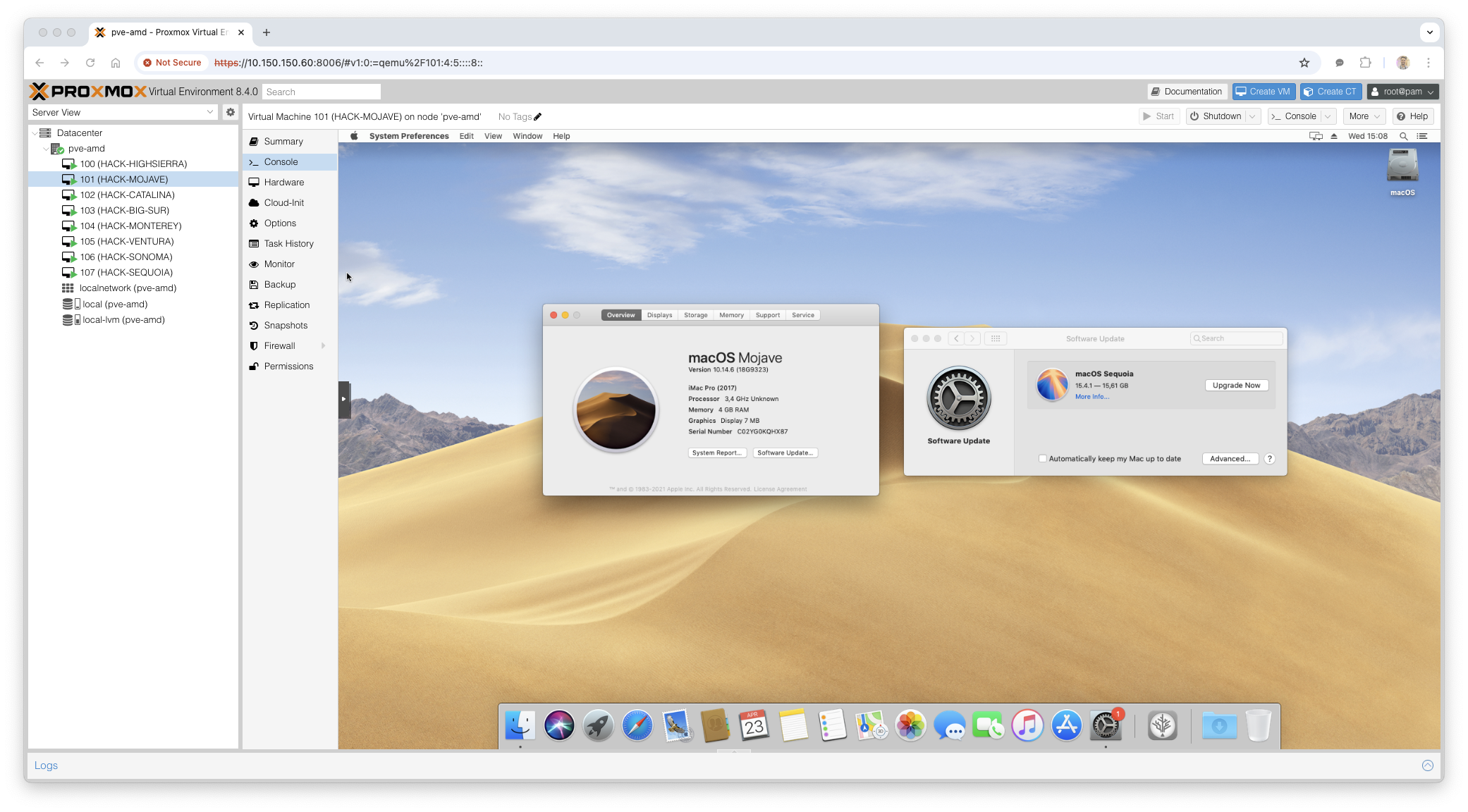This screenshot has height=812, width=1468.
Task: Switch to the Storage tab
Action: (695, 315)
